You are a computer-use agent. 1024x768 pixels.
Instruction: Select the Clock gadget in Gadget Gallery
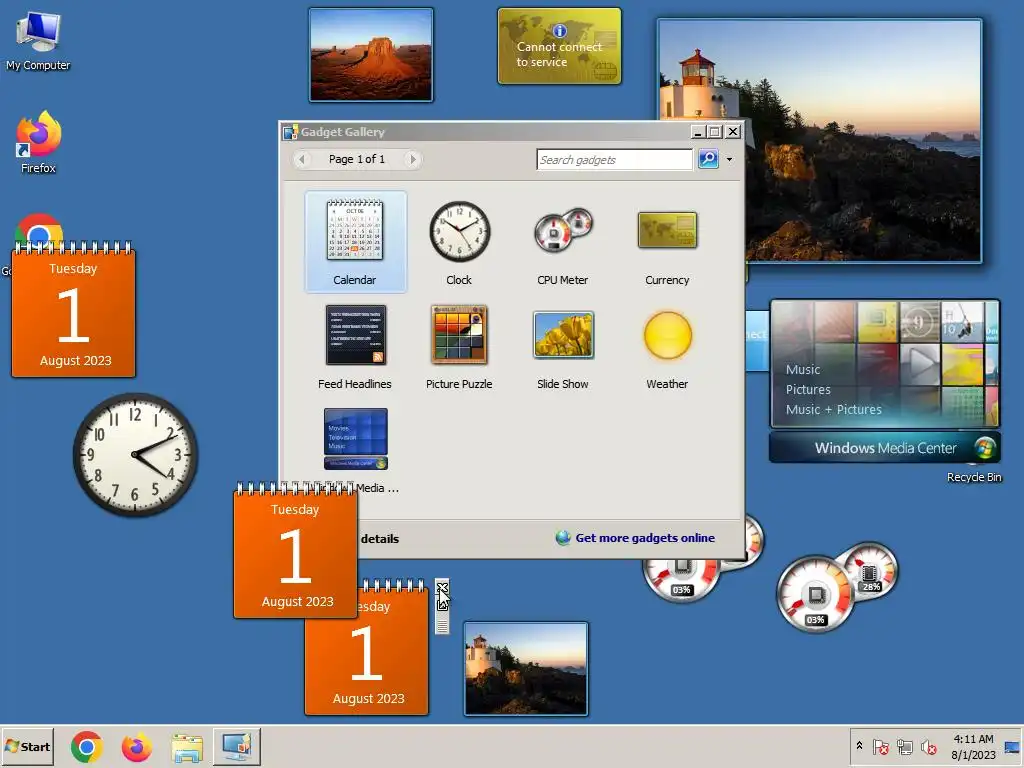[x=459, y=242]
